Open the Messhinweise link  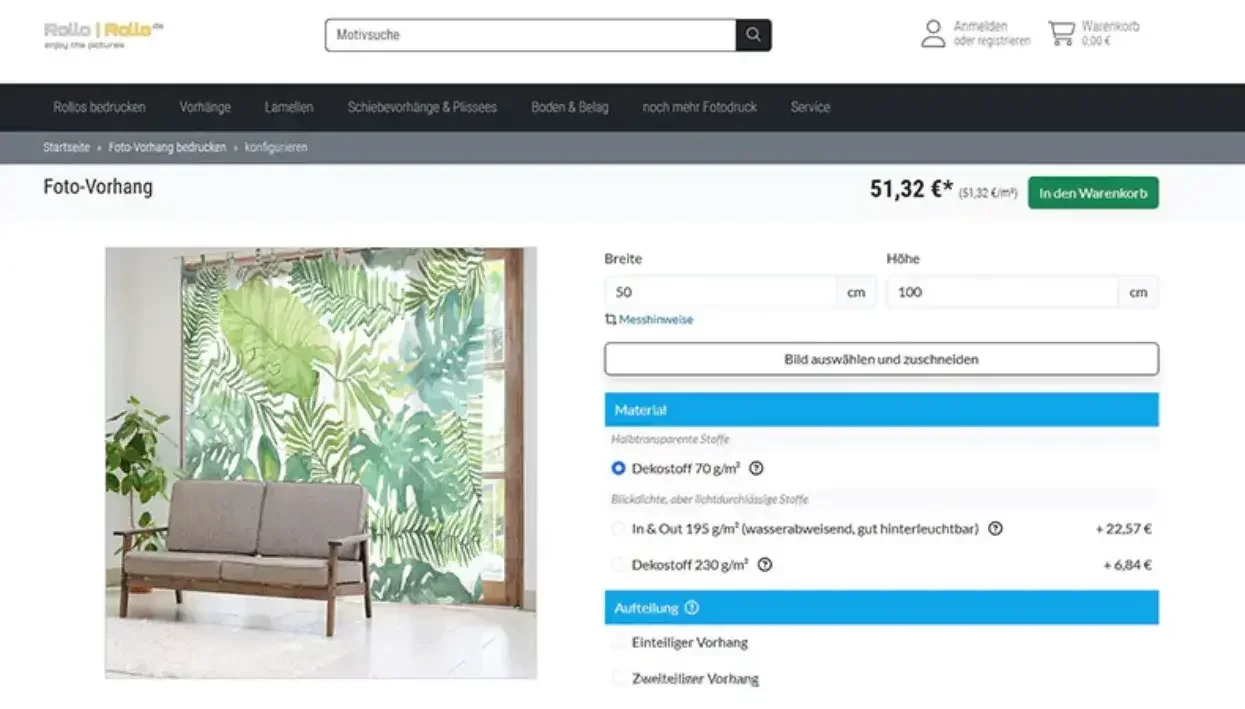click(x=648, y=320)
